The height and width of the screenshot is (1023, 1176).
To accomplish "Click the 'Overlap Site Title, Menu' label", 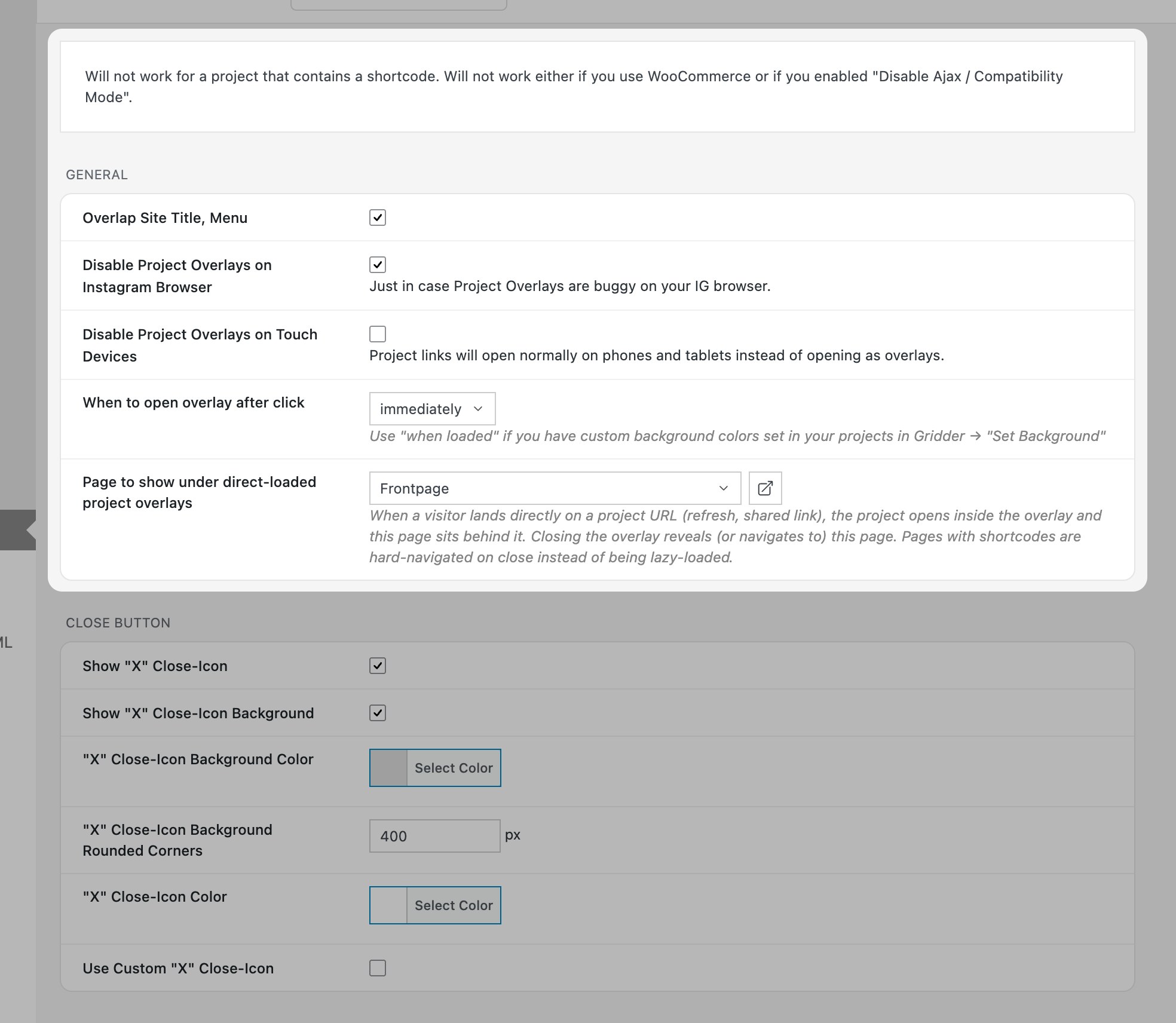I will click(x=165, y=218).
